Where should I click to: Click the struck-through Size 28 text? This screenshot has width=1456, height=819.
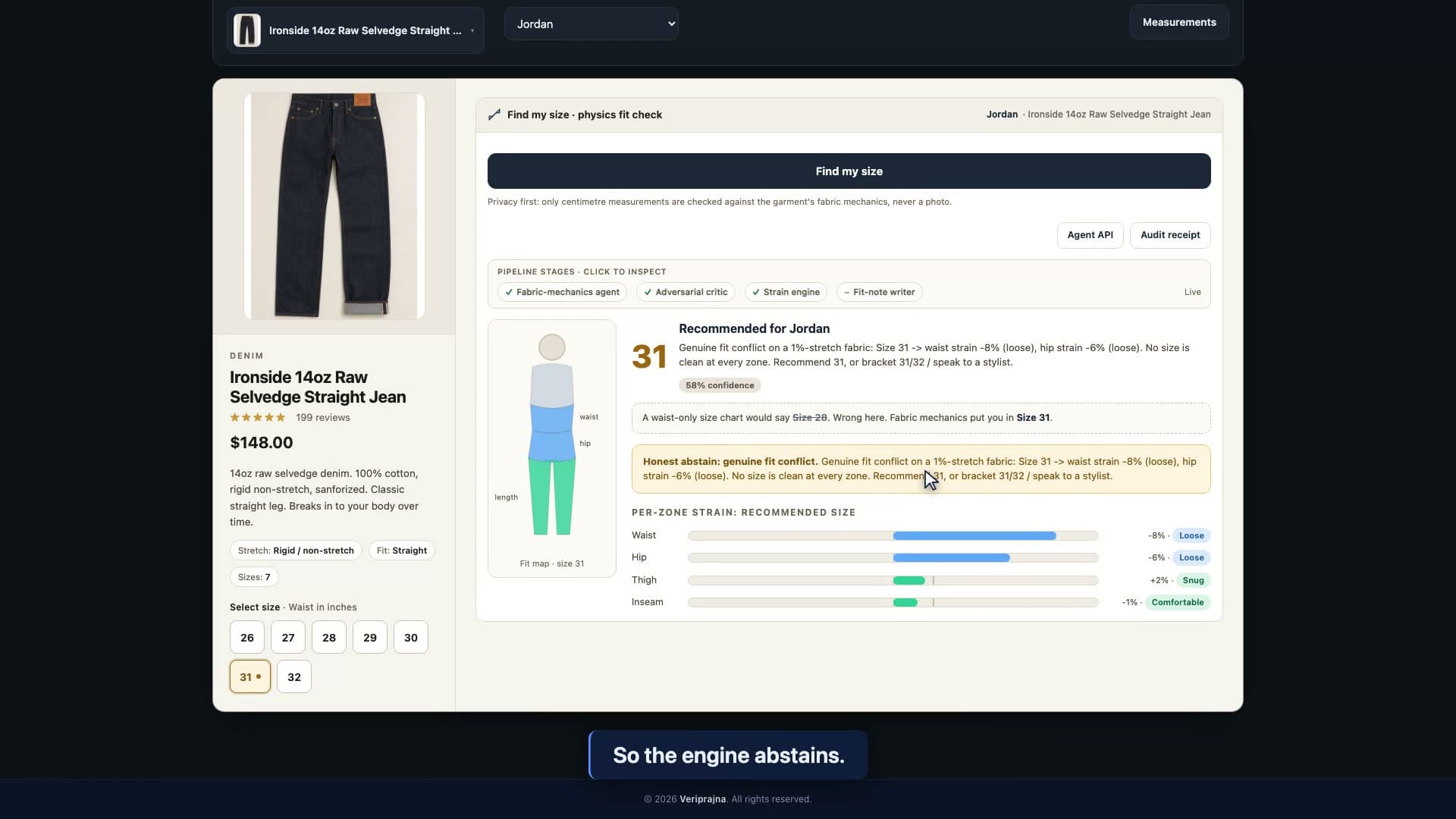[809, 418]
